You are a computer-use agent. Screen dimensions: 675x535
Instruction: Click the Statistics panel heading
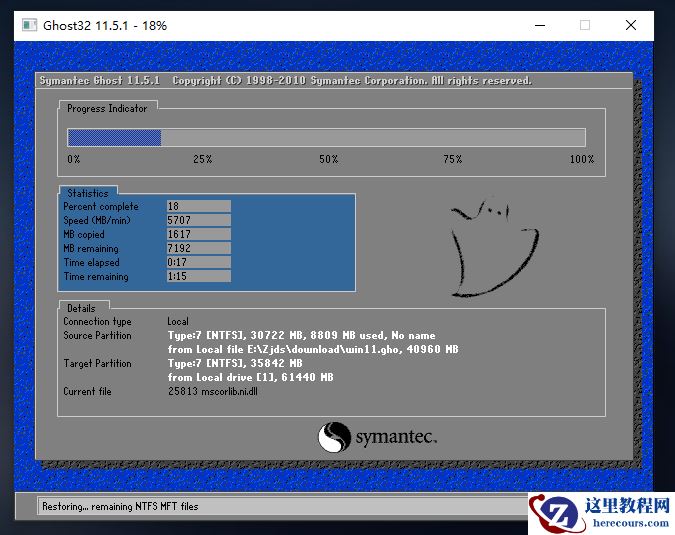(88, 193)
